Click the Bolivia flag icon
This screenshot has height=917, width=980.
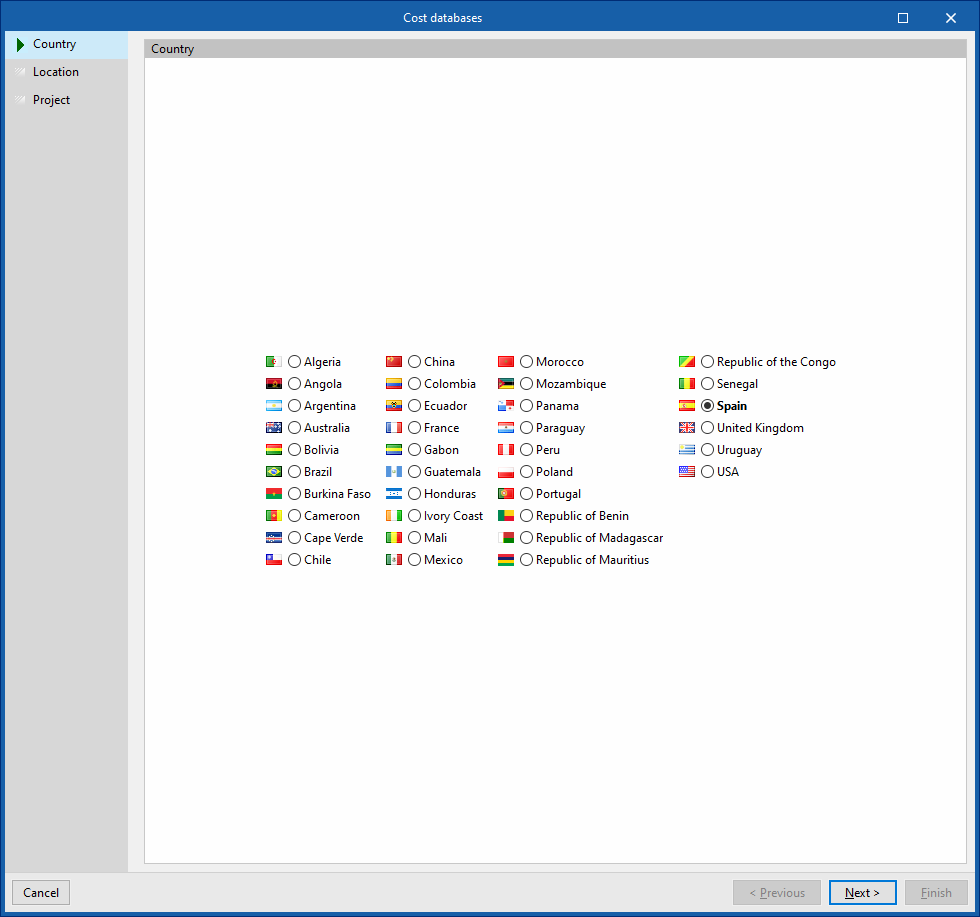click(x=274, y=449)
